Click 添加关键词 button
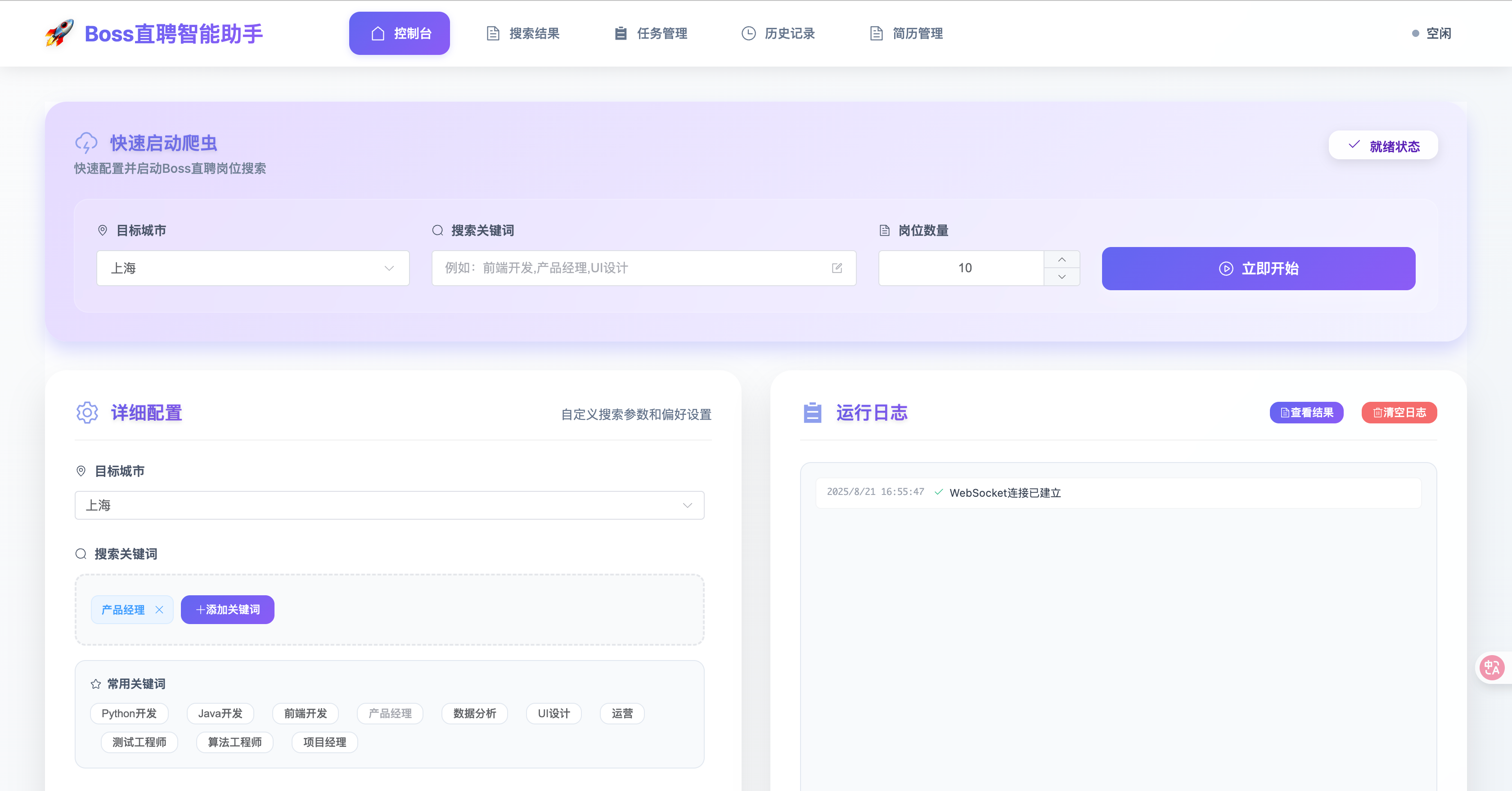This screenshot has width=1512, height=791. (x=228, y=610)
